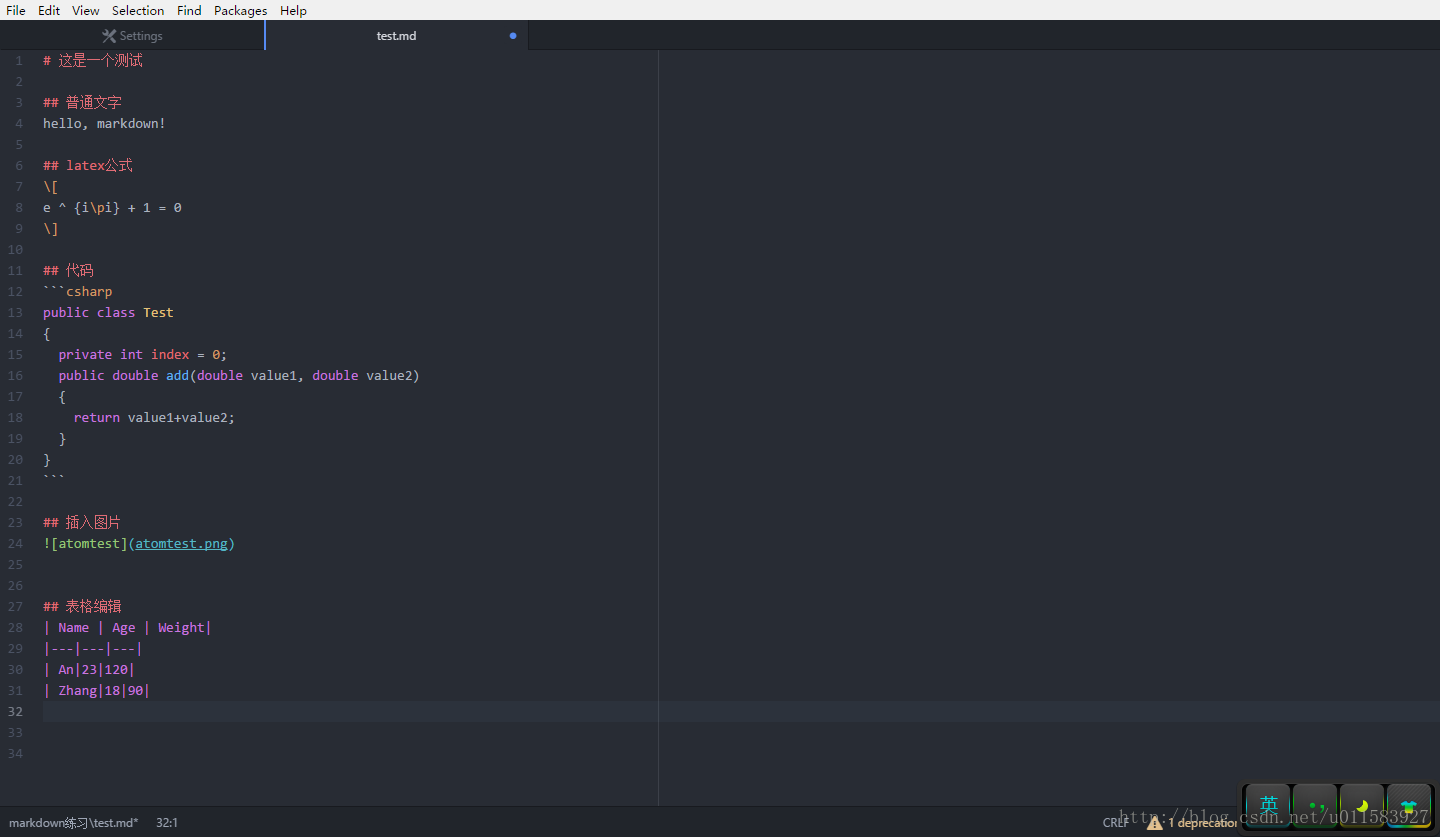Open the 1 deprecation notice
Image resolution: width=1440 pixels, height=837 pixels.
tap(1202, 823)
